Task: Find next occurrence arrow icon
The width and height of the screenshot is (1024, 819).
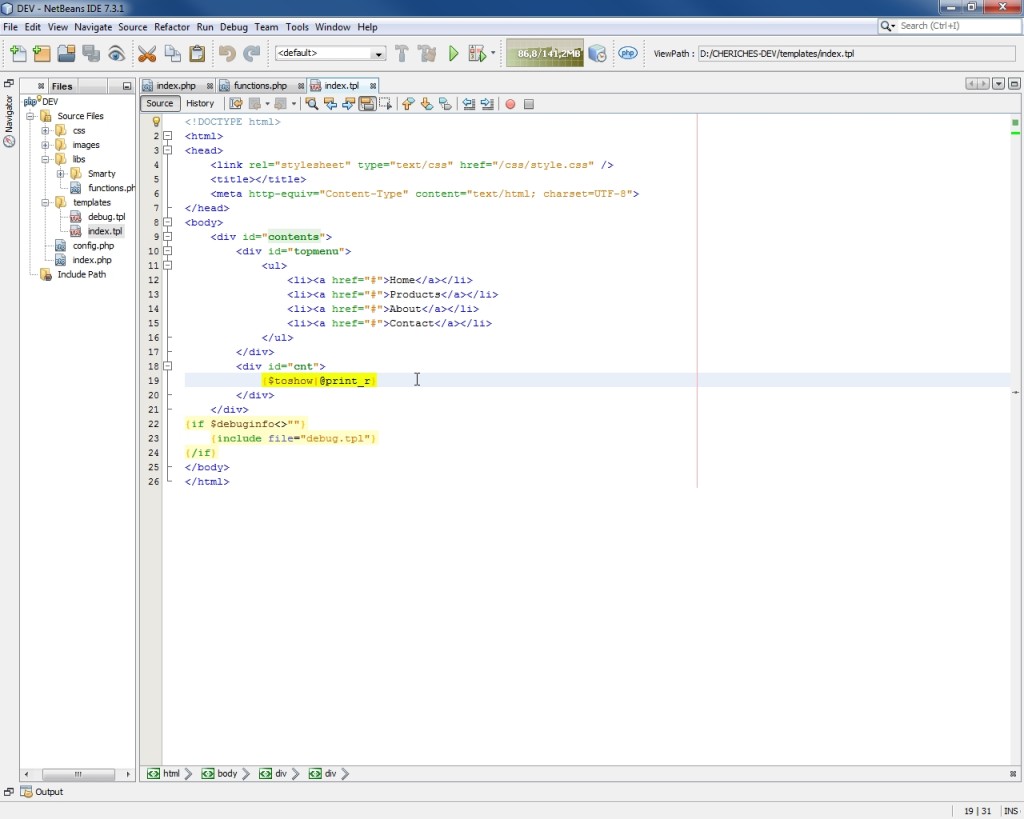Action: coord(348,104)
